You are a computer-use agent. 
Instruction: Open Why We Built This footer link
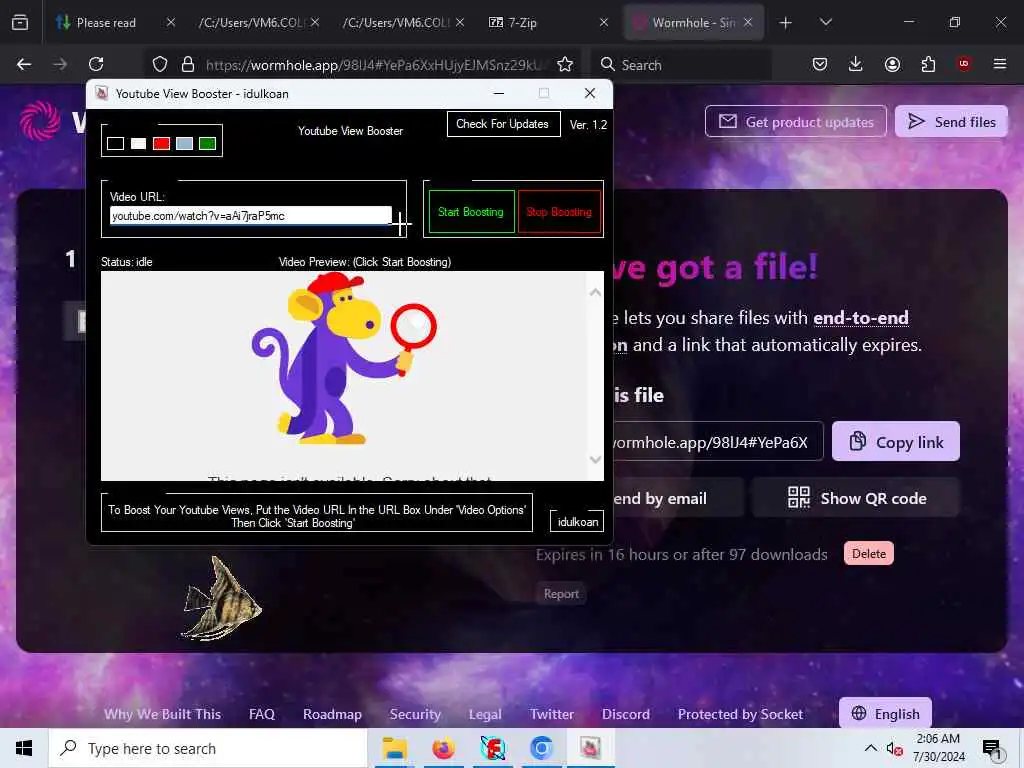(163, 714)
